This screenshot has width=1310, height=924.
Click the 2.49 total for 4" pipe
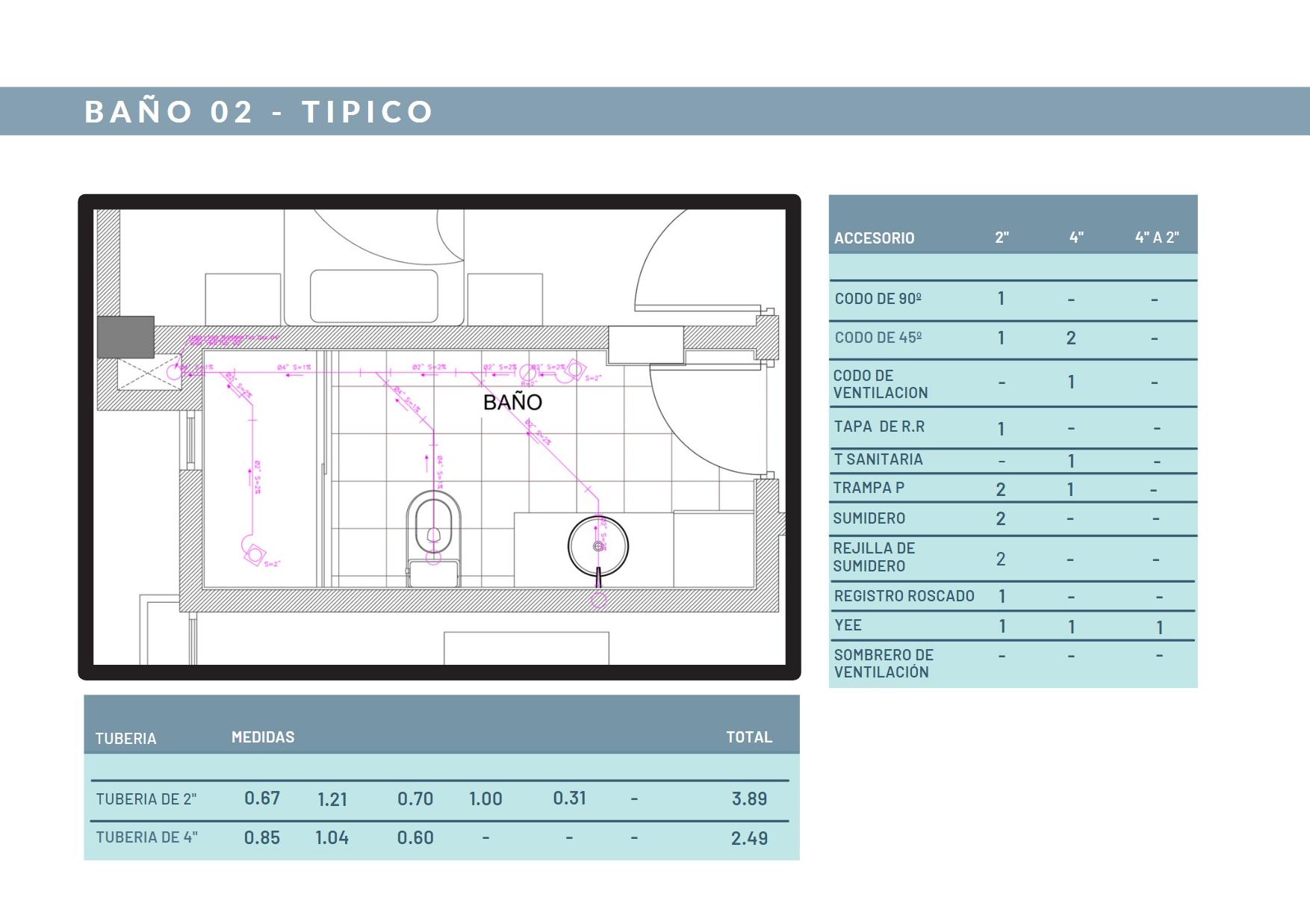tap(749, 839)
